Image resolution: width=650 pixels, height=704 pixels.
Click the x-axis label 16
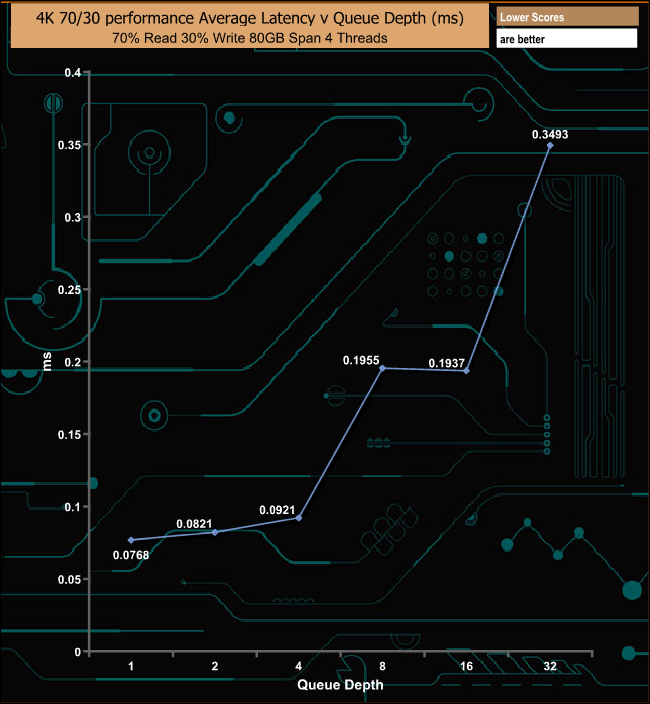point(466,666)
